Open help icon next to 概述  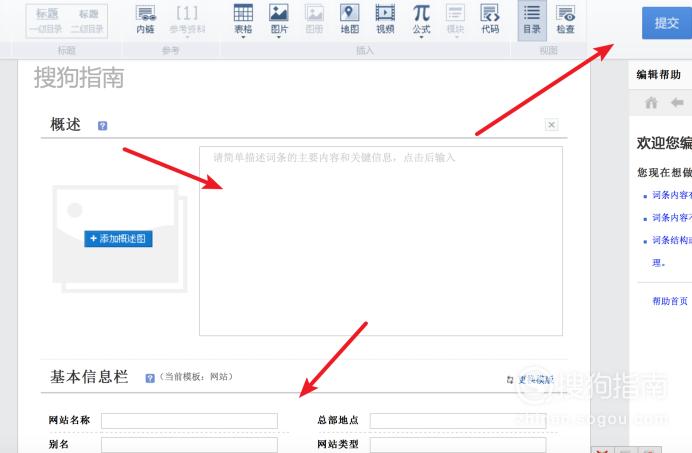point(102,126)
